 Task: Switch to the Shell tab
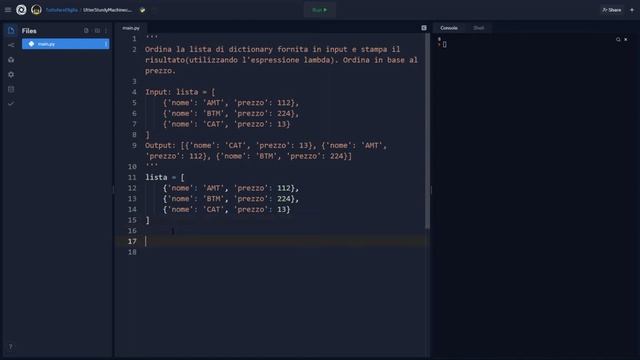click(x=478, y=28)
